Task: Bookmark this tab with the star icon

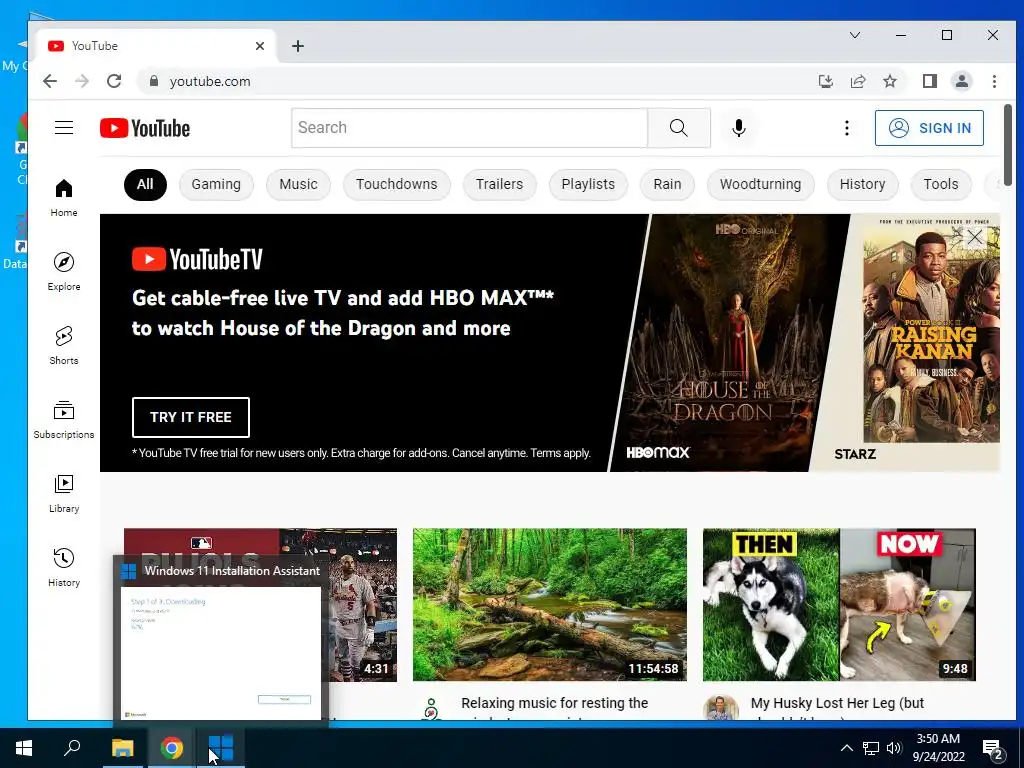Action: pos(889,81)
